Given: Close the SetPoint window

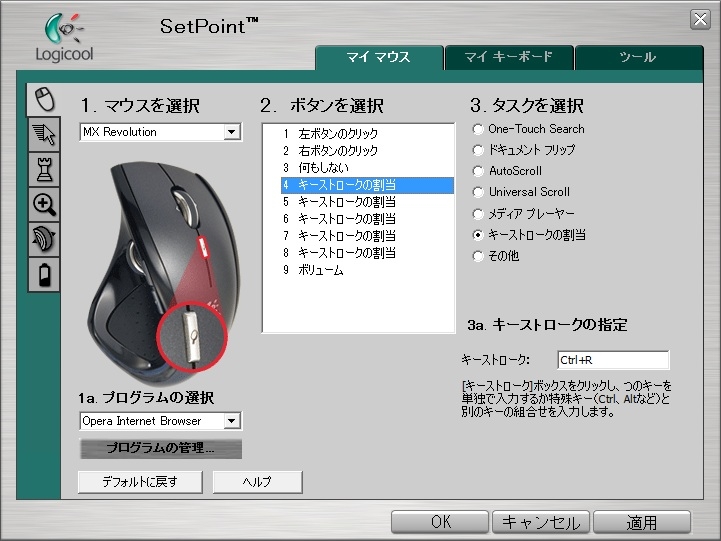Looking at the screenshot, I should [x=700, y=19].
